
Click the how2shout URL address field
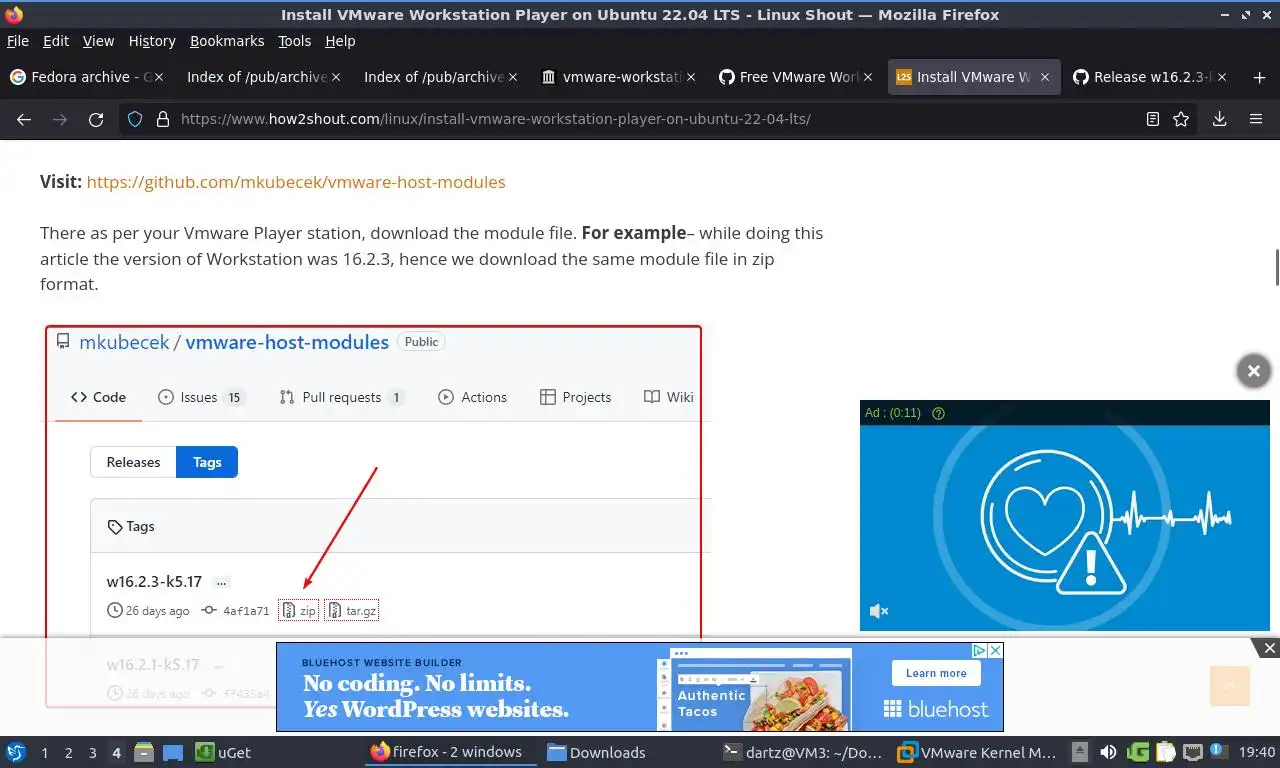(655, 119)
